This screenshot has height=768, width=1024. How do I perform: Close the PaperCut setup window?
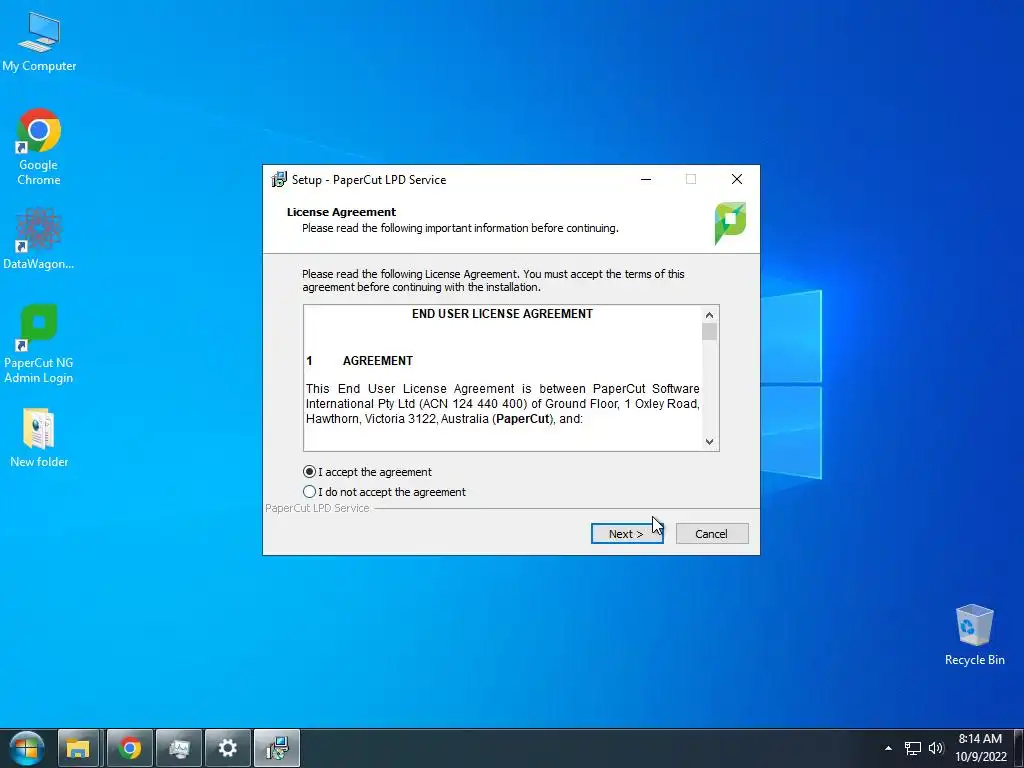point(737,180)
